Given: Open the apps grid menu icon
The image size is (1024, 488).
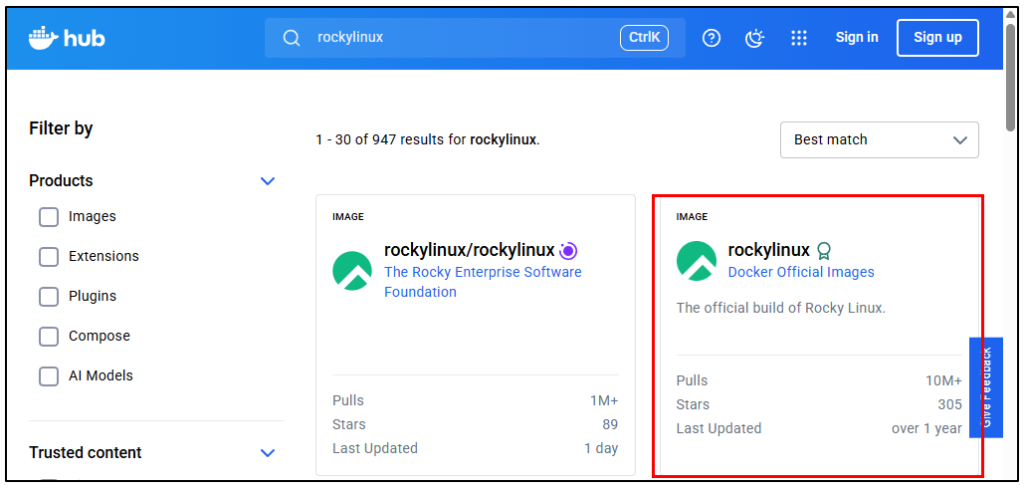Looking at the screenshot, I should point(798,38).
